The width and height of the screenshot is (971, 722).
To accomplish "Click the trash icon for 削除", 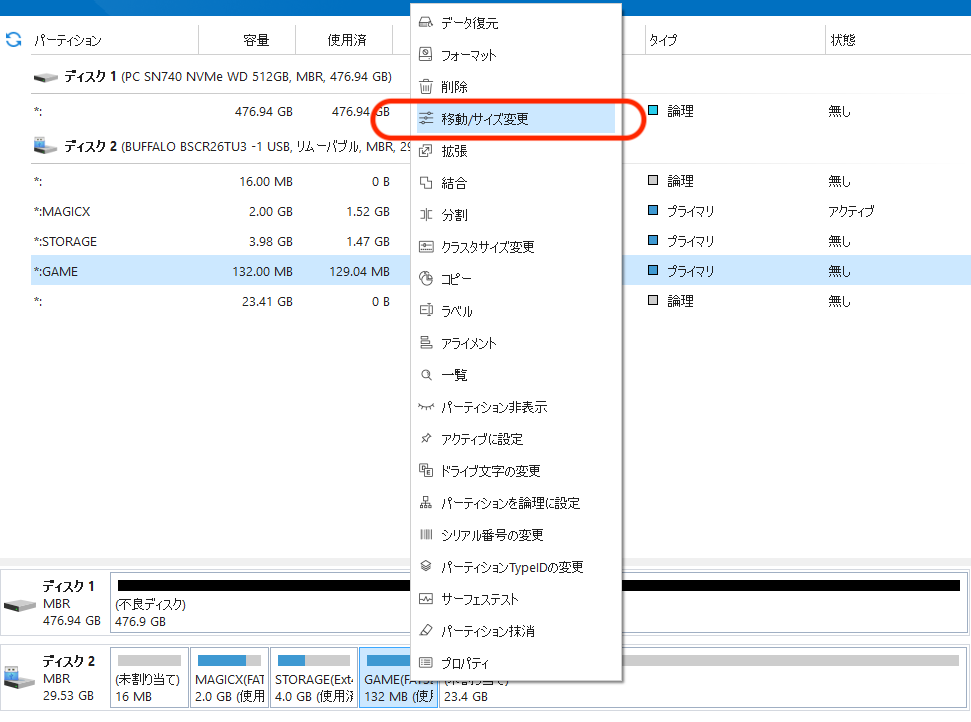I will pyautogui.click(x=425, y=87).
